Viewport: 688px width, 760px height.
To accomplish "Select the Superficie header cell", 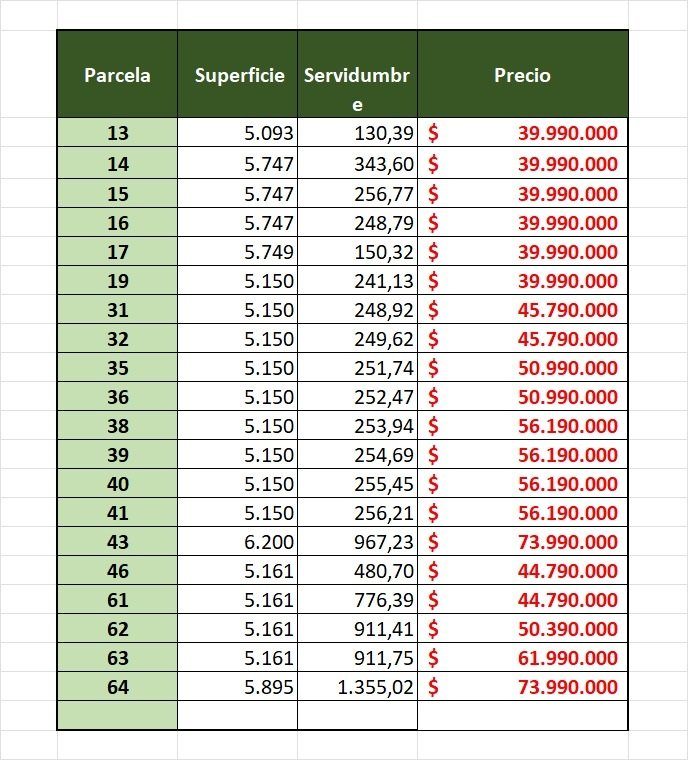I will pyautogui.click(x=237, y=74).
